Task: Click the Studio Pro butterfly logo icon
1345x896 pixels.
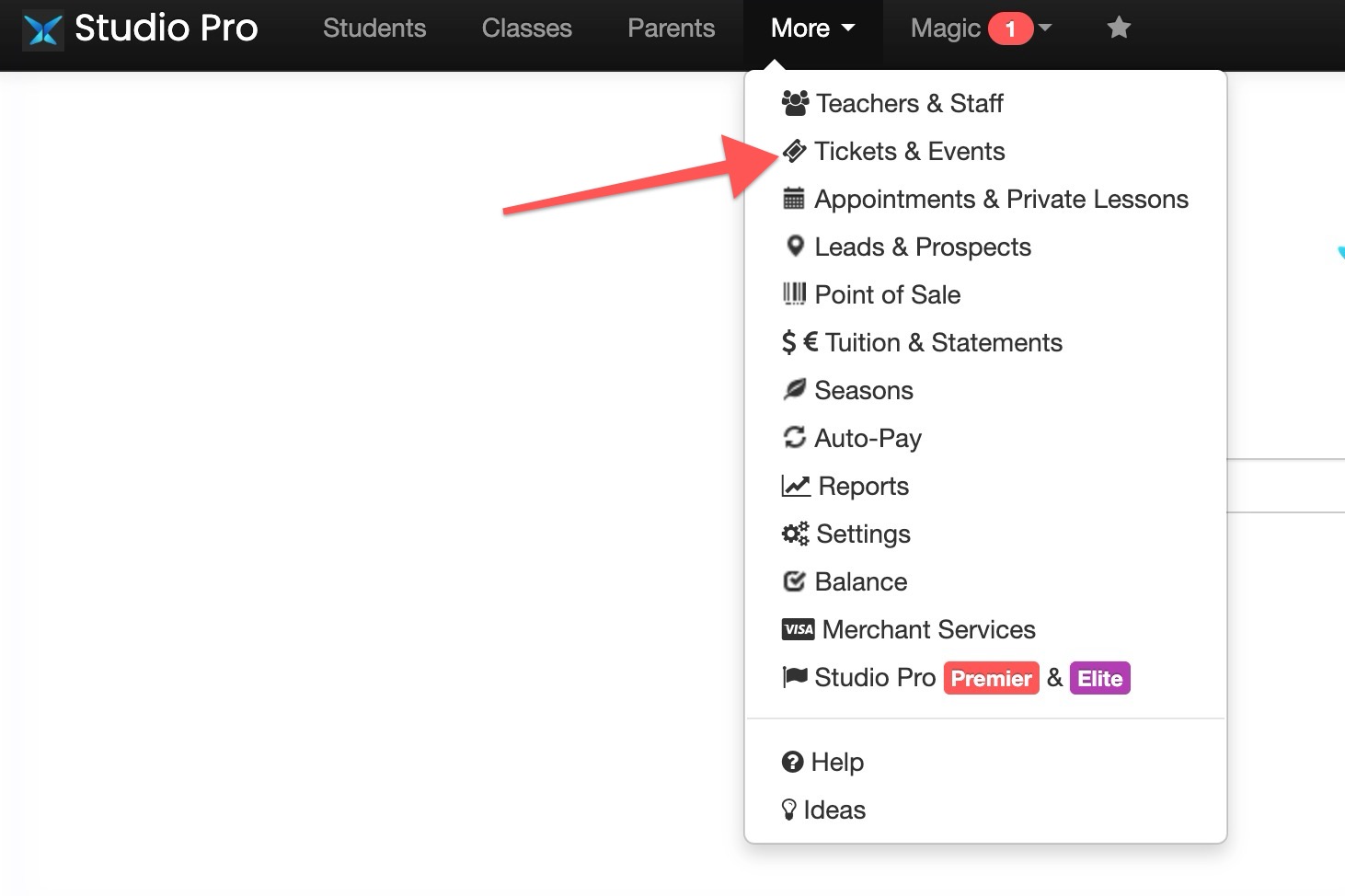Action: 42,29
